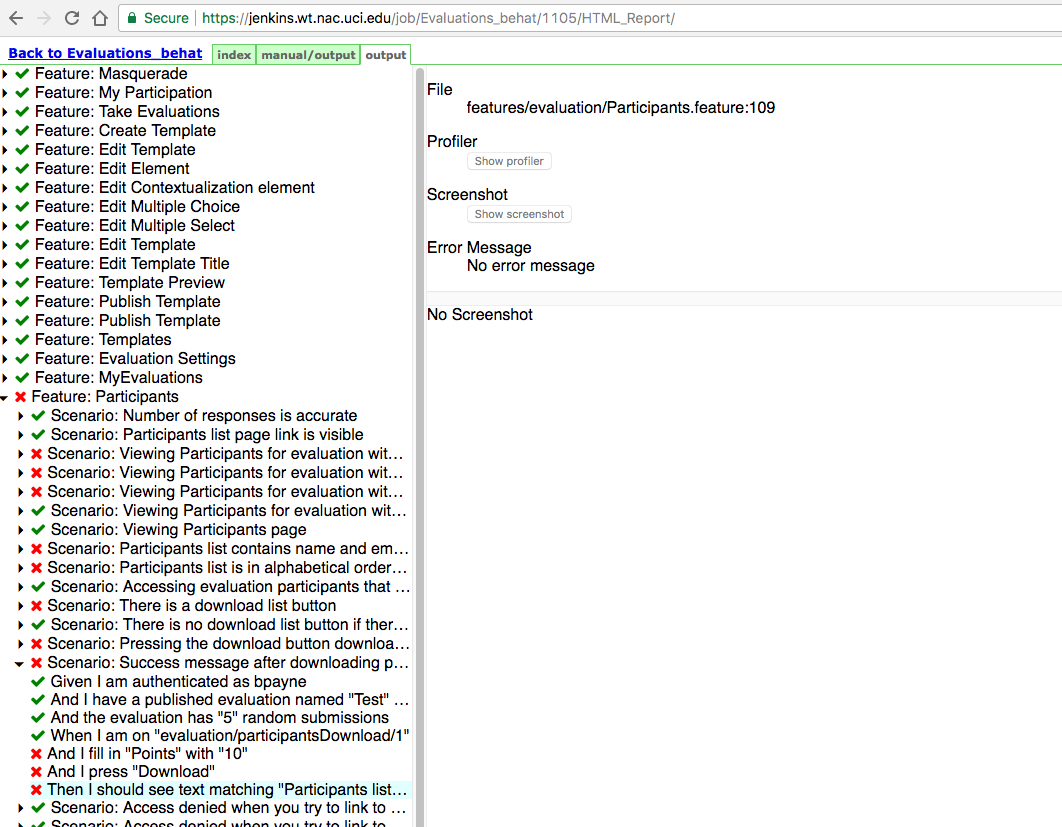Click the Show profiler button
Screen dimensions: 1062x827
(x=509, y=161)
